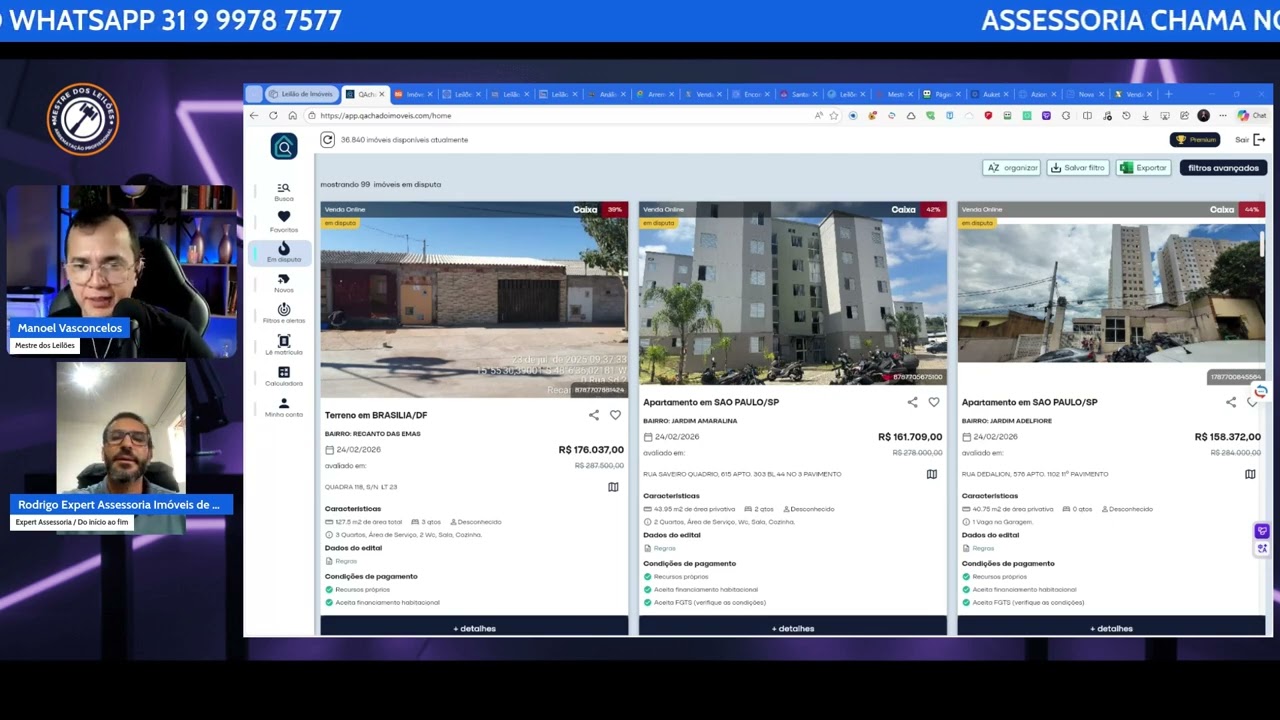Click the price R$ 161.709,00

point(910,437)
